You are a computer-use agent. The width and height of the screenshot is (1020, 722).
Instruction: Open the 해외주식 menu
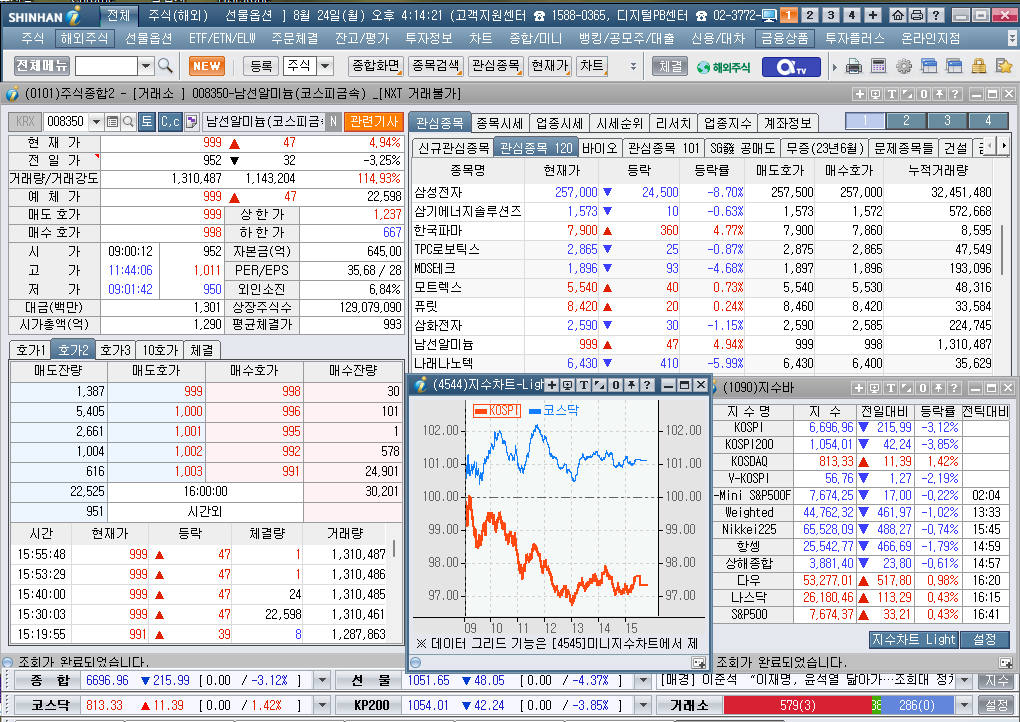click(84, 38)
